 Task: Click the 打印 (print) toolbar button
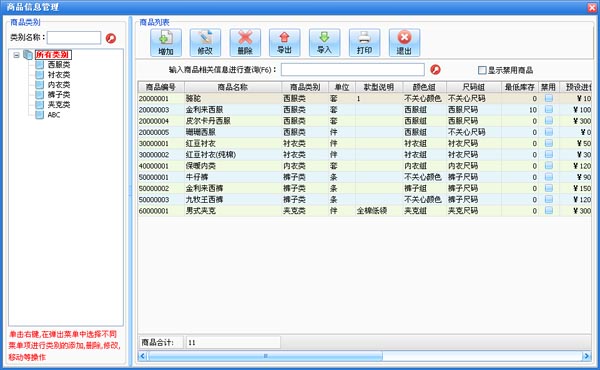click(x=364, y=42)
